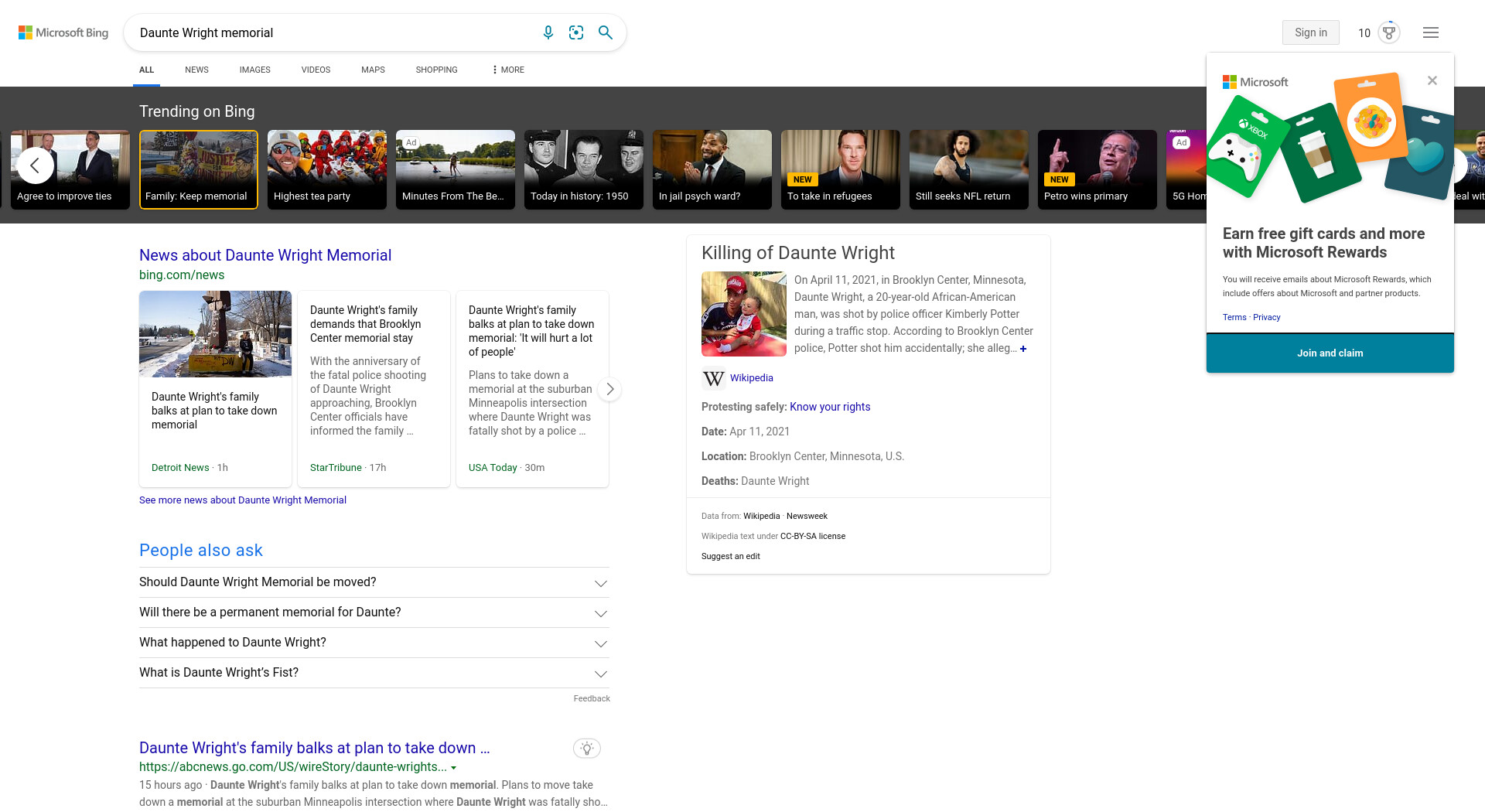
Task: Show next news cards arrow
Action: pos(610,389)
